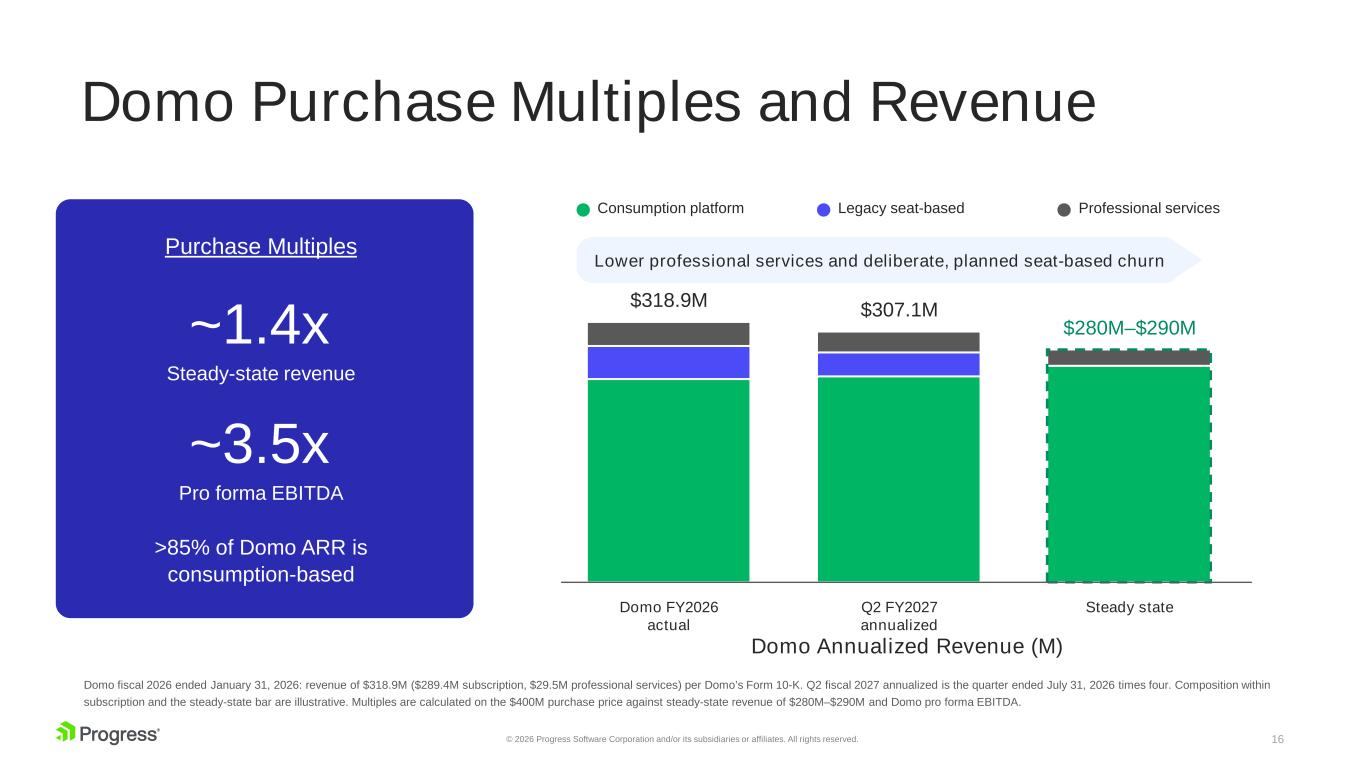Screen dimensions: 1365x766
Task: Select the slide title "Domo Purchase Multiples and Revenue"
Action: point(589,102)
